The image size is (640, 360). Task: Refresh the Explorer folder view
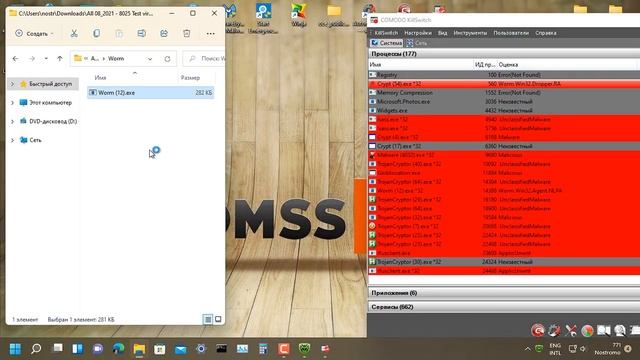(x=167, y=59)
